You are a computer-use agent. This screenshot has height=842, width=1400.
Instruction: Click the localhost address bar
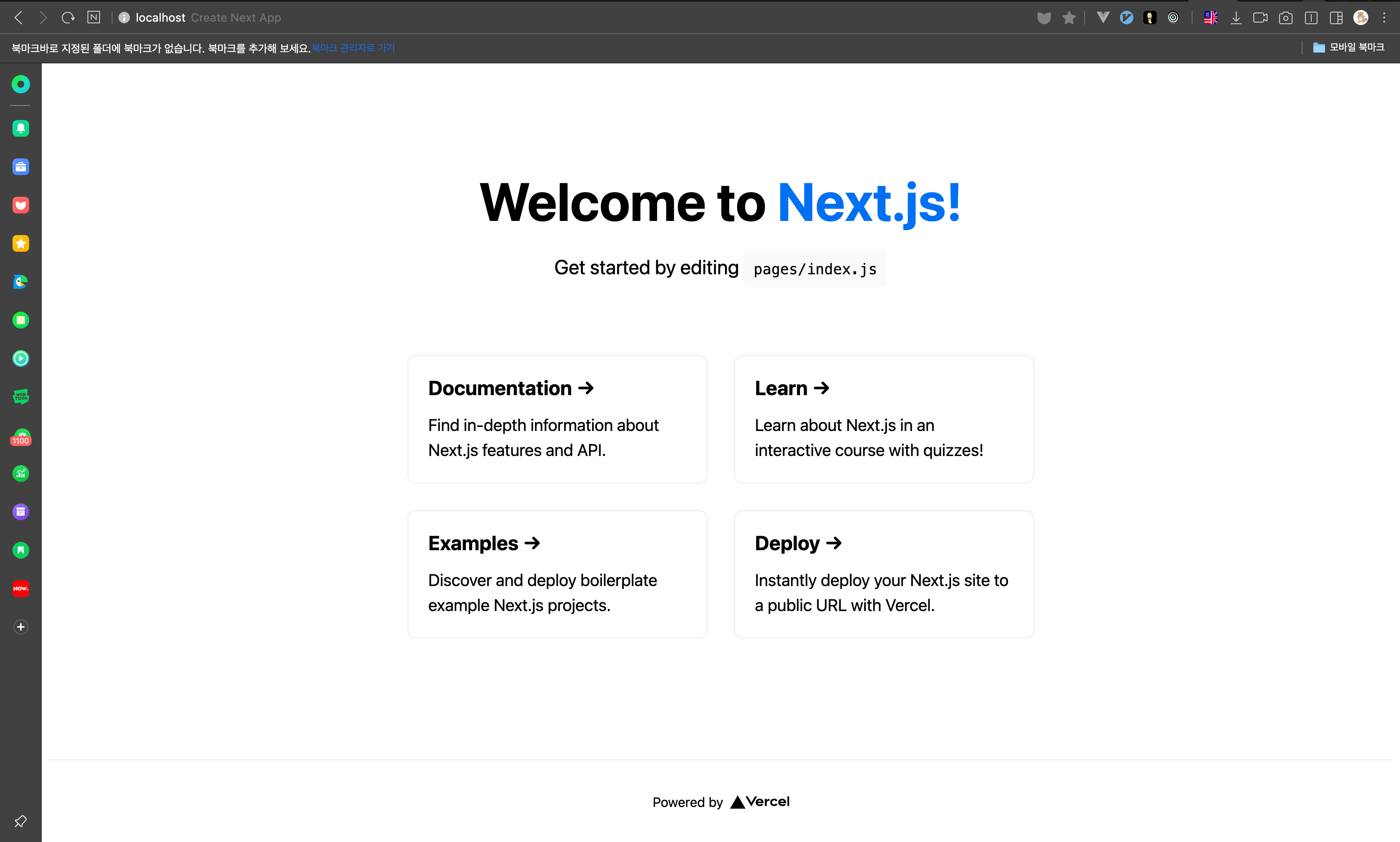point(160,18)
